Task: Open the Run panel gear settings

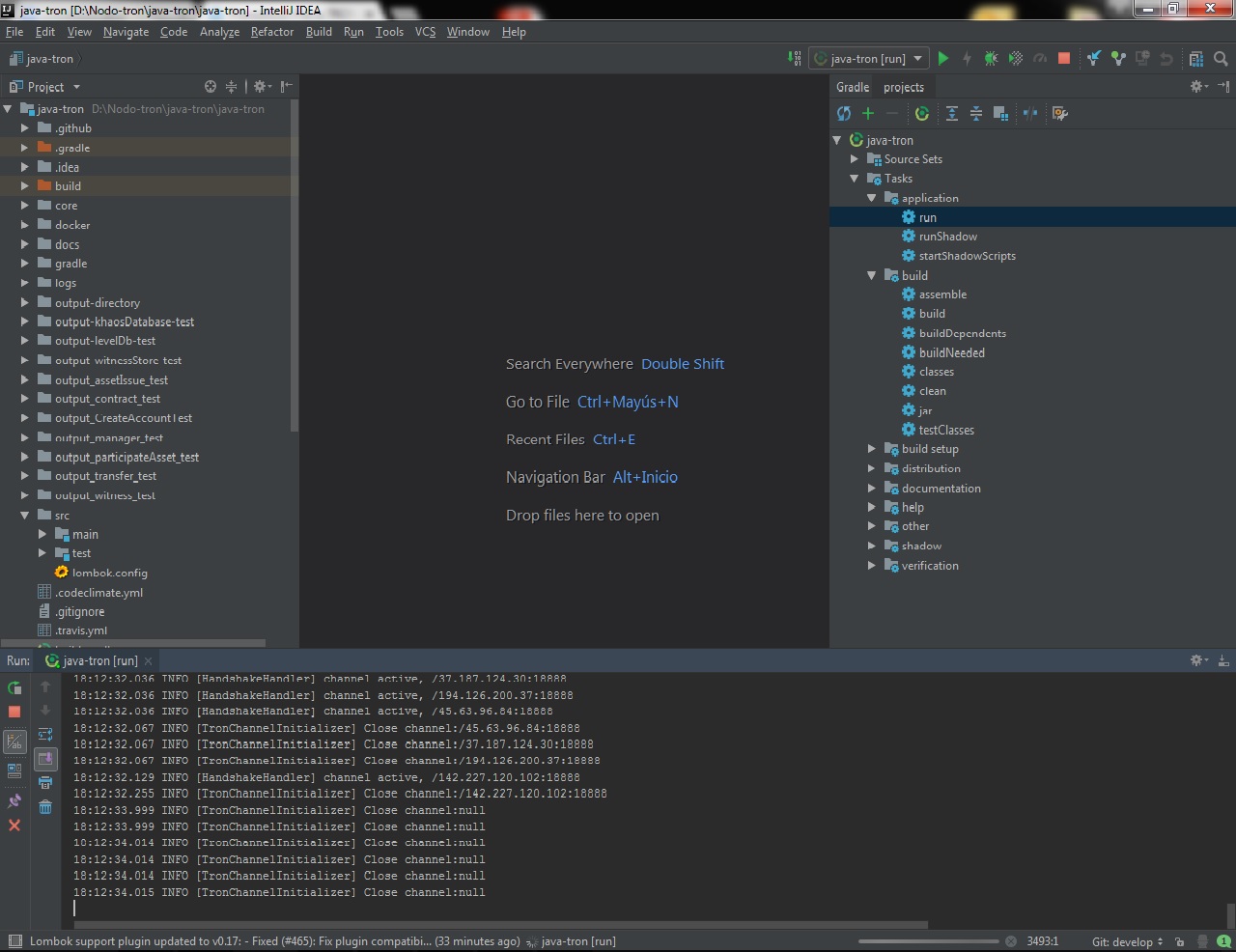Action: (x=1198, y=660)
